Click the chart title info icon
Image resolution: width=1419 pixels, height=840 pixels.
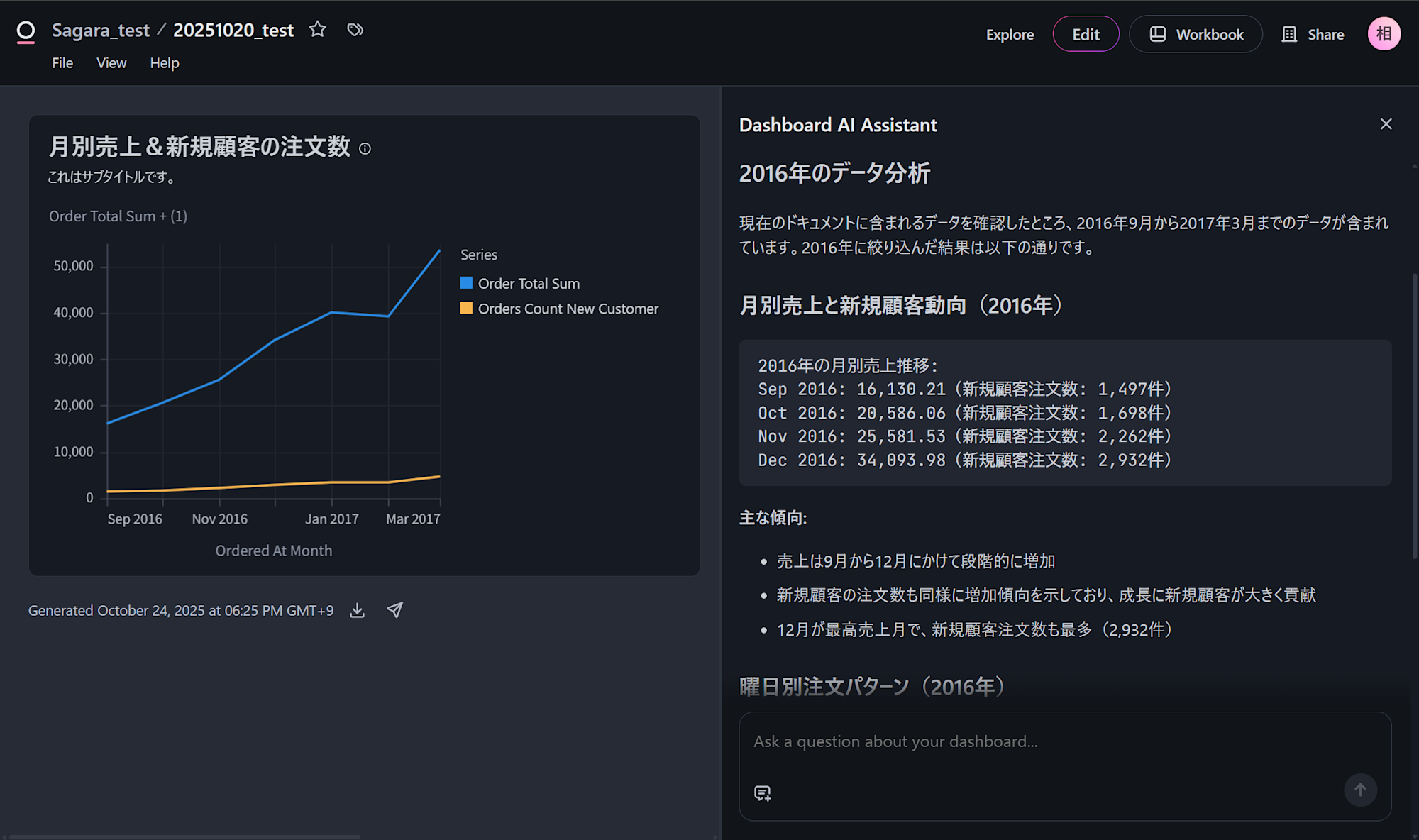coord(365,149)
